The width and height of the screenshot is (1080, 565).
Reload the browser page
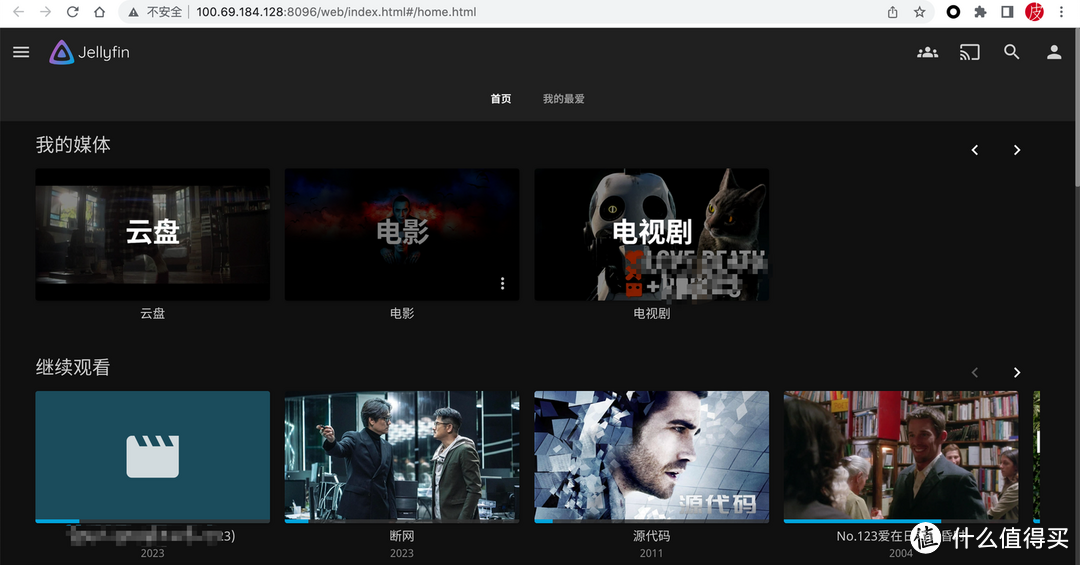point(72,12)
